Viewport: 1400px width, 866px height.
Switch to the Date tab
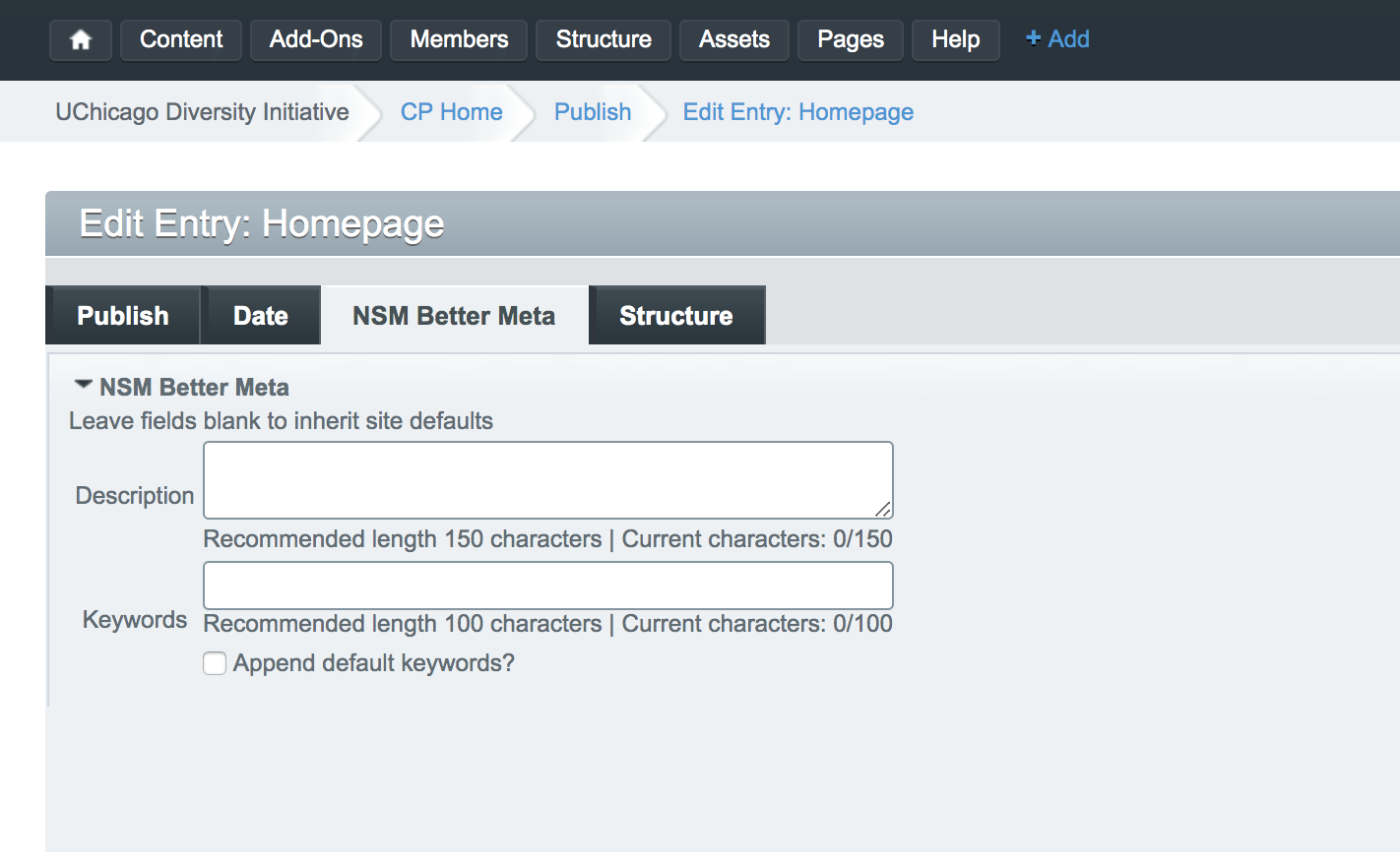[x=261, y=316]
